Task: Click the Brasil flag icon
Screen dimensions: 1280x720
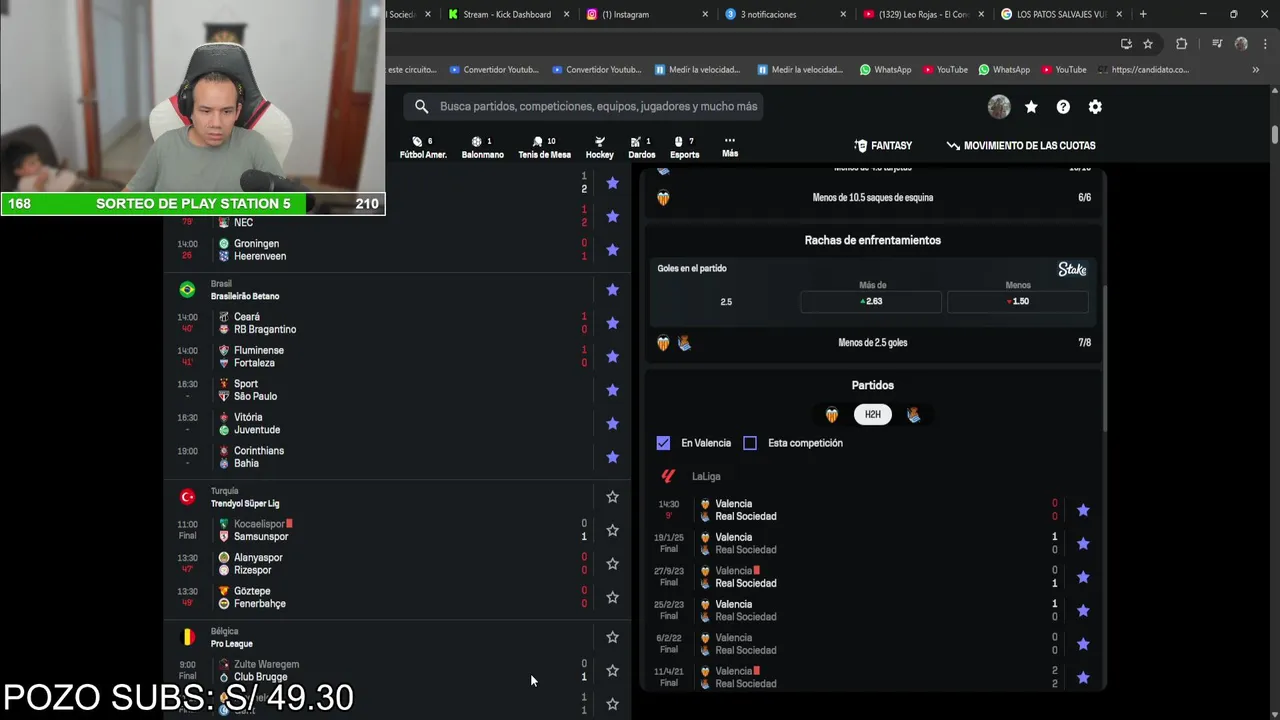Action: point(187,289)
